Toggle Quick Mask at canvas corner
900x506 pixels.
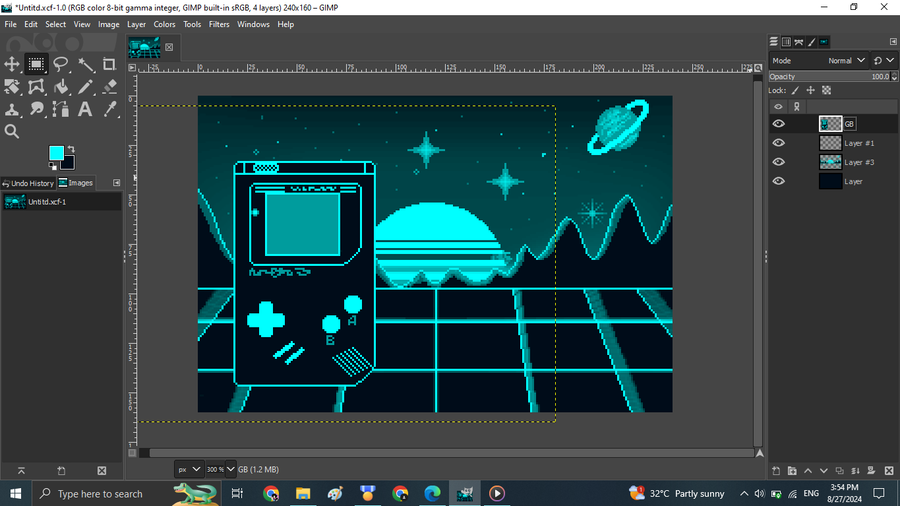click(132, 453)
